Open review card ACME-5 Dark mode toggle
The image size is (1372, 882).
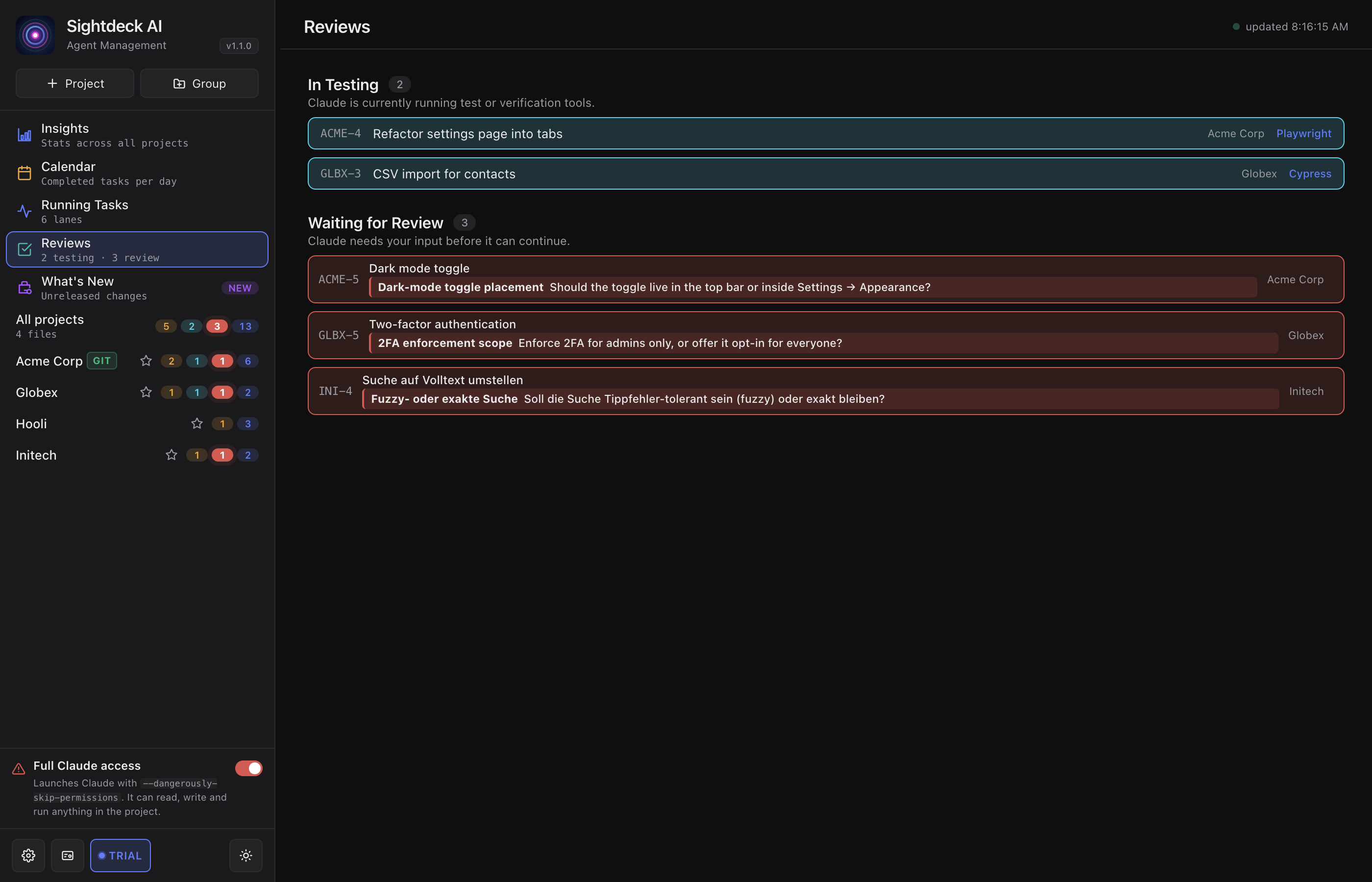826,279
